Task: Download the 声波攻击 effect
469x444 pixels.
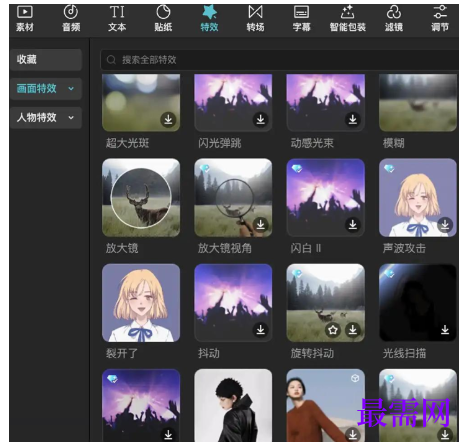Action: pyautogui.click(x=445, y=225)
